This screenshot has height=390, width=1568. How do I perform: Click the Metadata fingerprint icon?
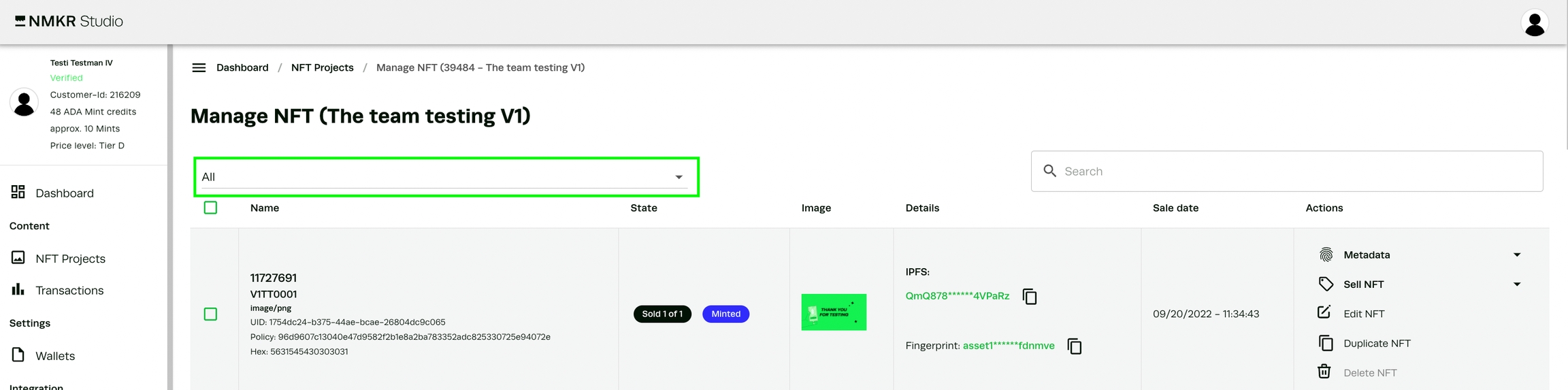click(x=1326, y=255)
